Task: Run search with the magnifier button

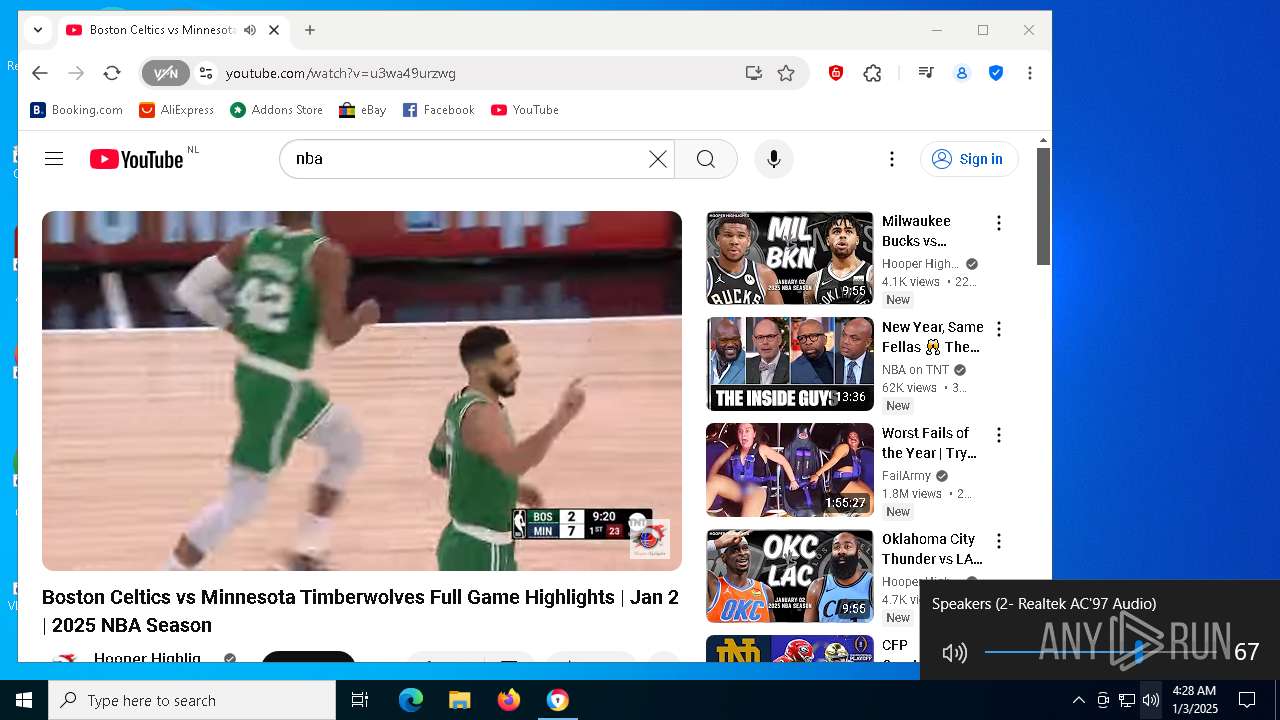Action: (x=705, y=159)
